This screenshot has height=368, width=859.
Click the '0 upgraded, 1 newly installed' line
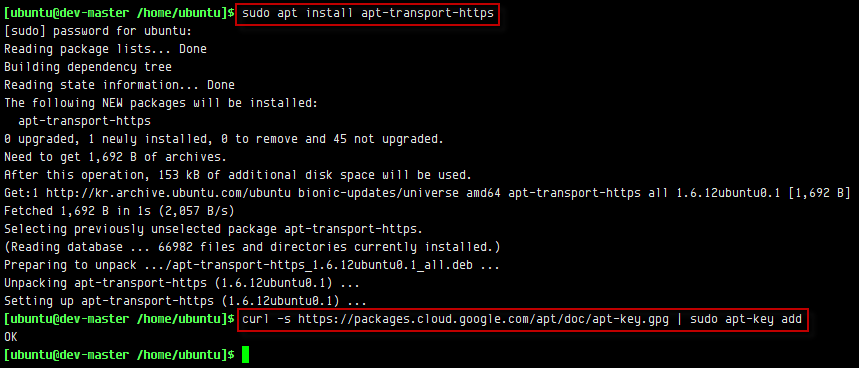click(x=224, y=139)
